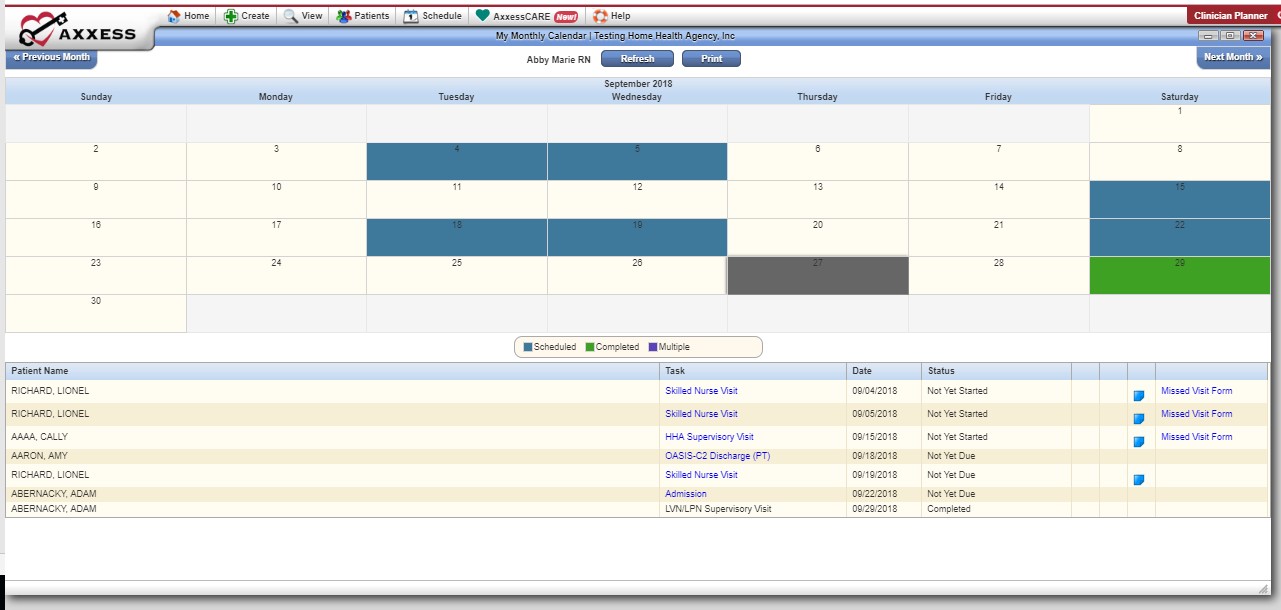Click the sticky note icon for 09/19/2018 visit
This screenshot has height=610, width=1281.
[x=1138, y=480]
